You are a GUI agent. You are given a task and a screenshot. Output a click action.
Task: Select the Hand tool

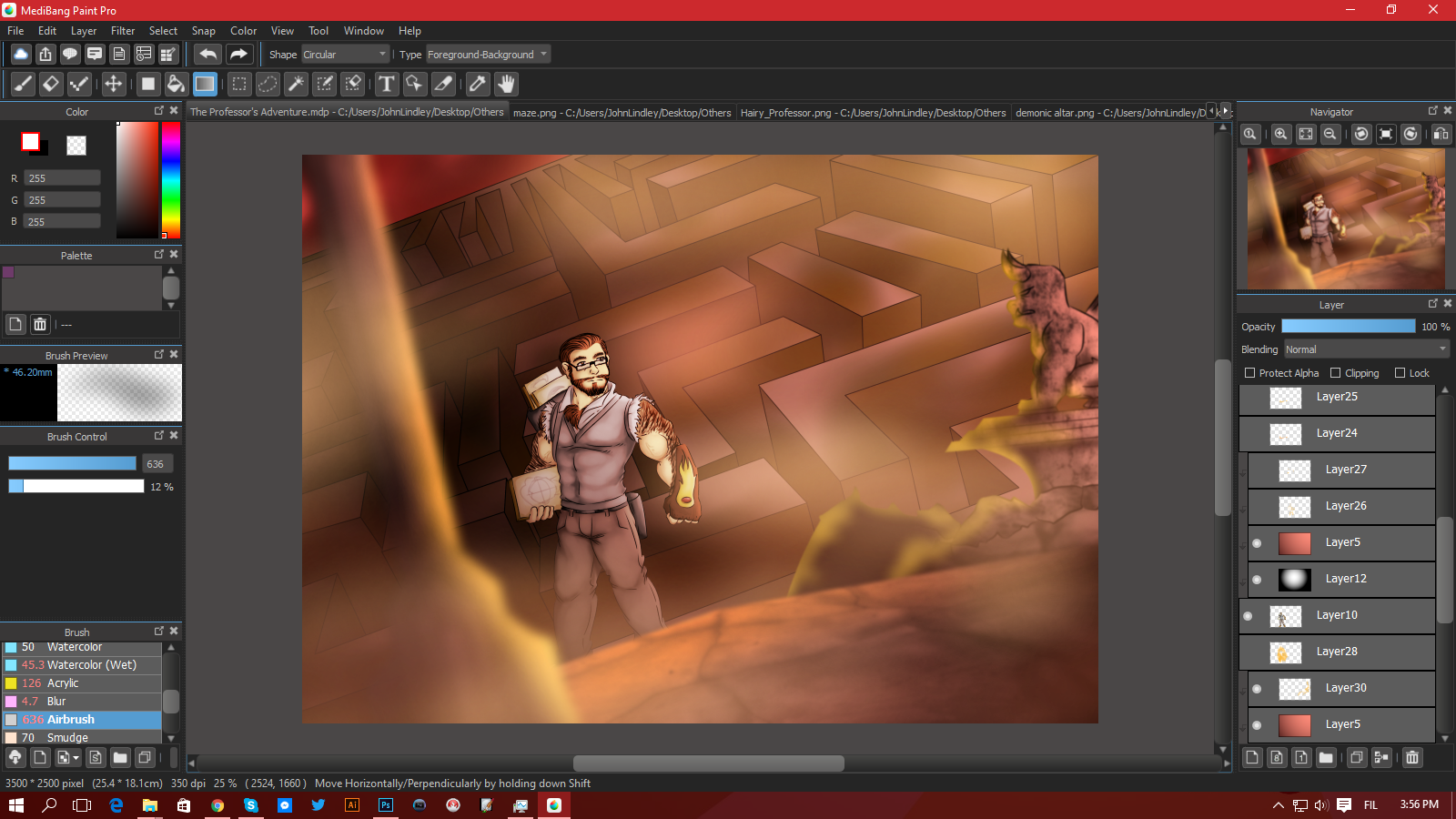pyautogui.click(x=506, y=85)
